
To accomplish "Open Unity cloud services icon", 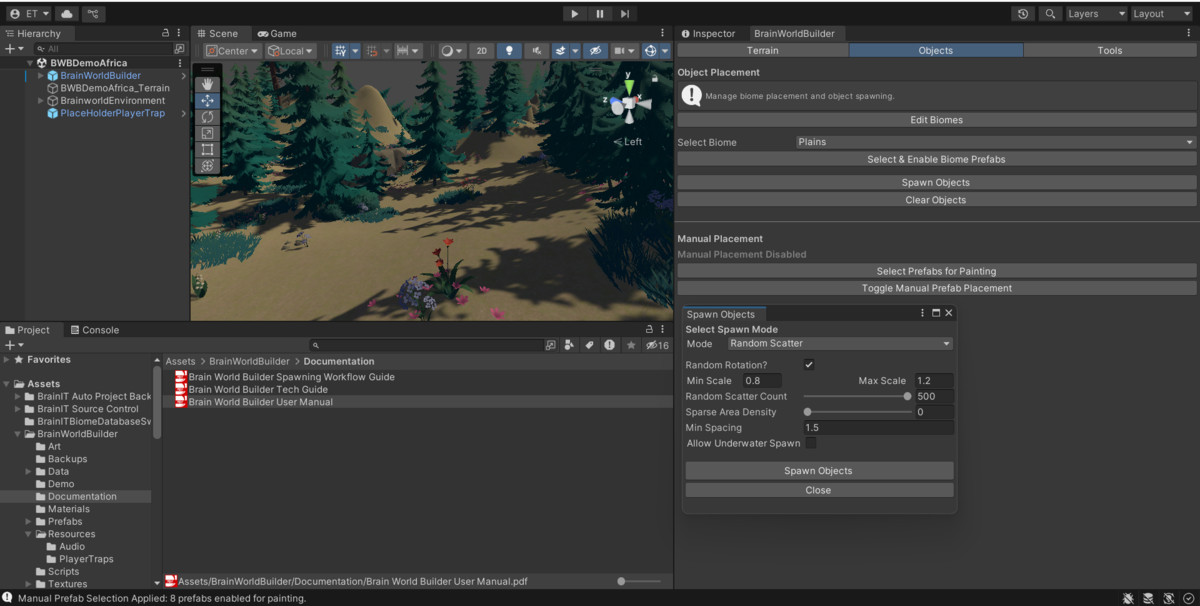I will pos(67,14).
